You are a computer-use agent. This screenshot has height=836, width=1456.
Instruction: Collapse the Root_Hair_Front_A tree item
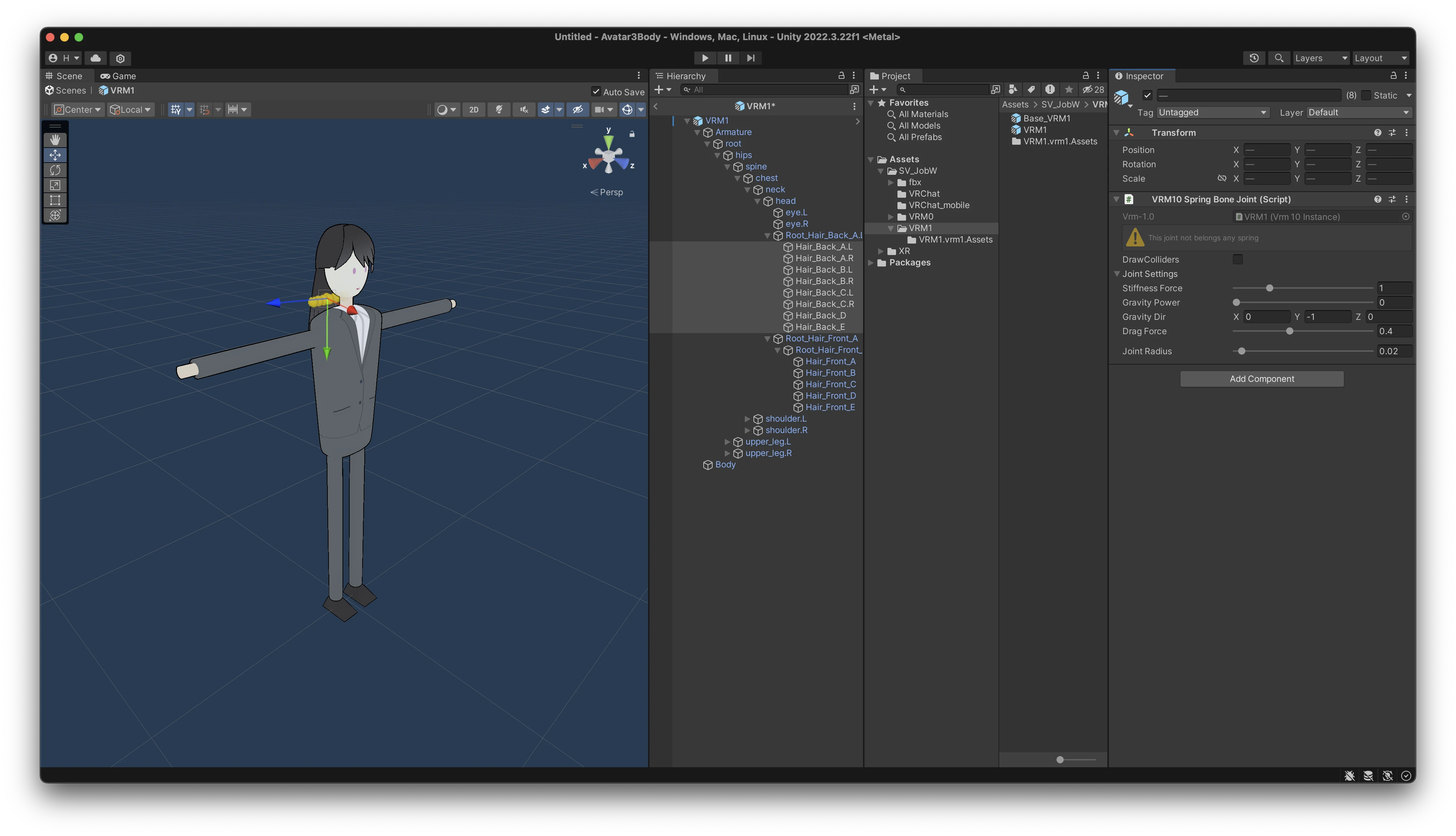[x=767, y=339]
